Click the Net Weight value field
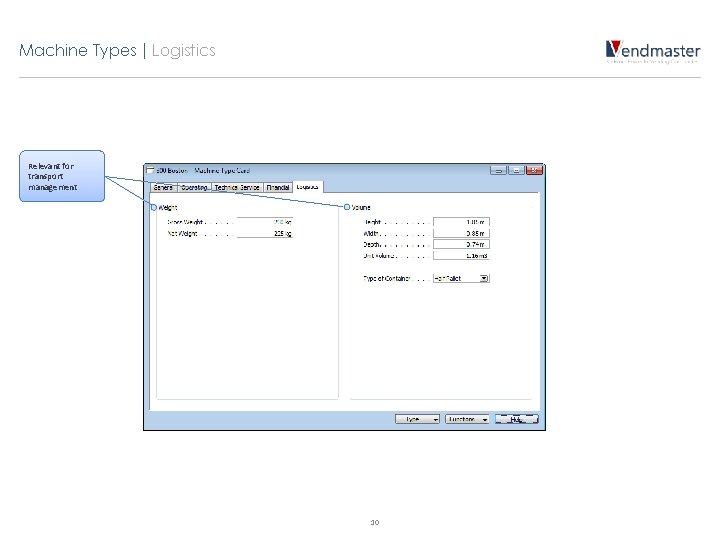Viewport: 720px width, 540px height. [x=265, y=233]
